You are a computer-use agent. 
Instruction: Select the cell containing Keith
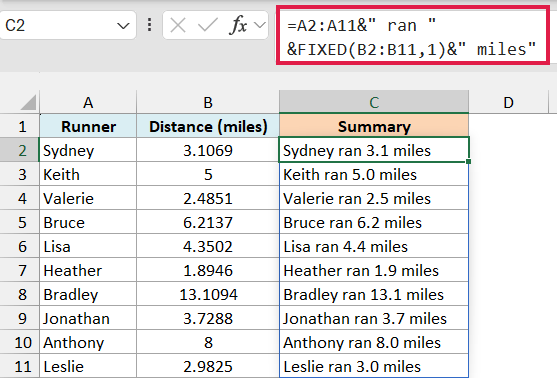(x=88, y=174)
